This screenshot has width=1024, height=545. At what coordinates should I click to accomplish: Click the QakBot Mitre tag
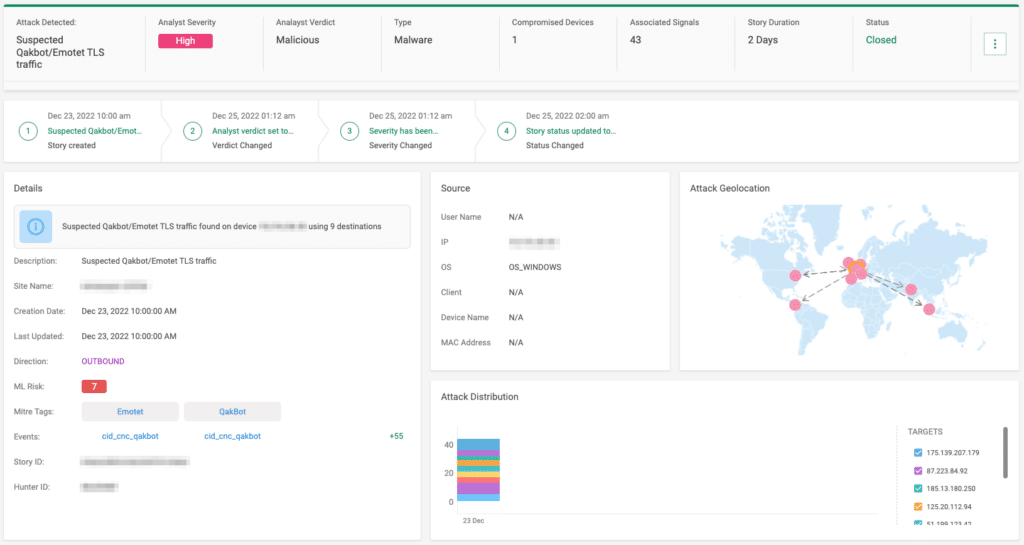point(232,411)
